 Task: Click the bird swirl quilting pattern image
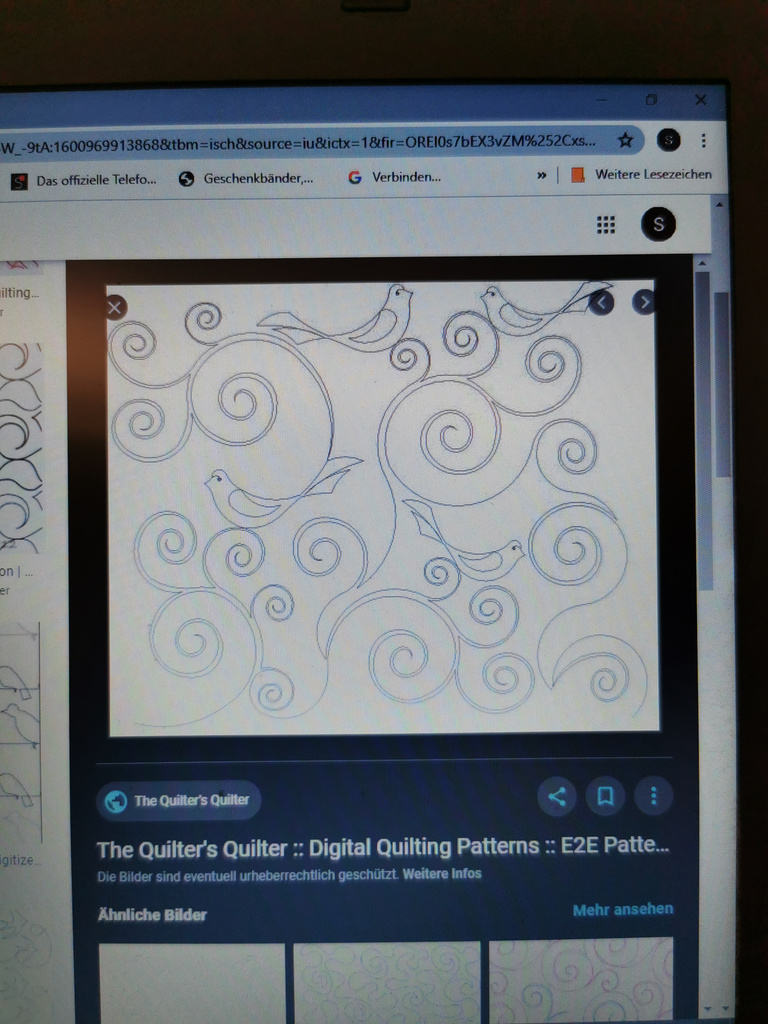tap(384, 508)
